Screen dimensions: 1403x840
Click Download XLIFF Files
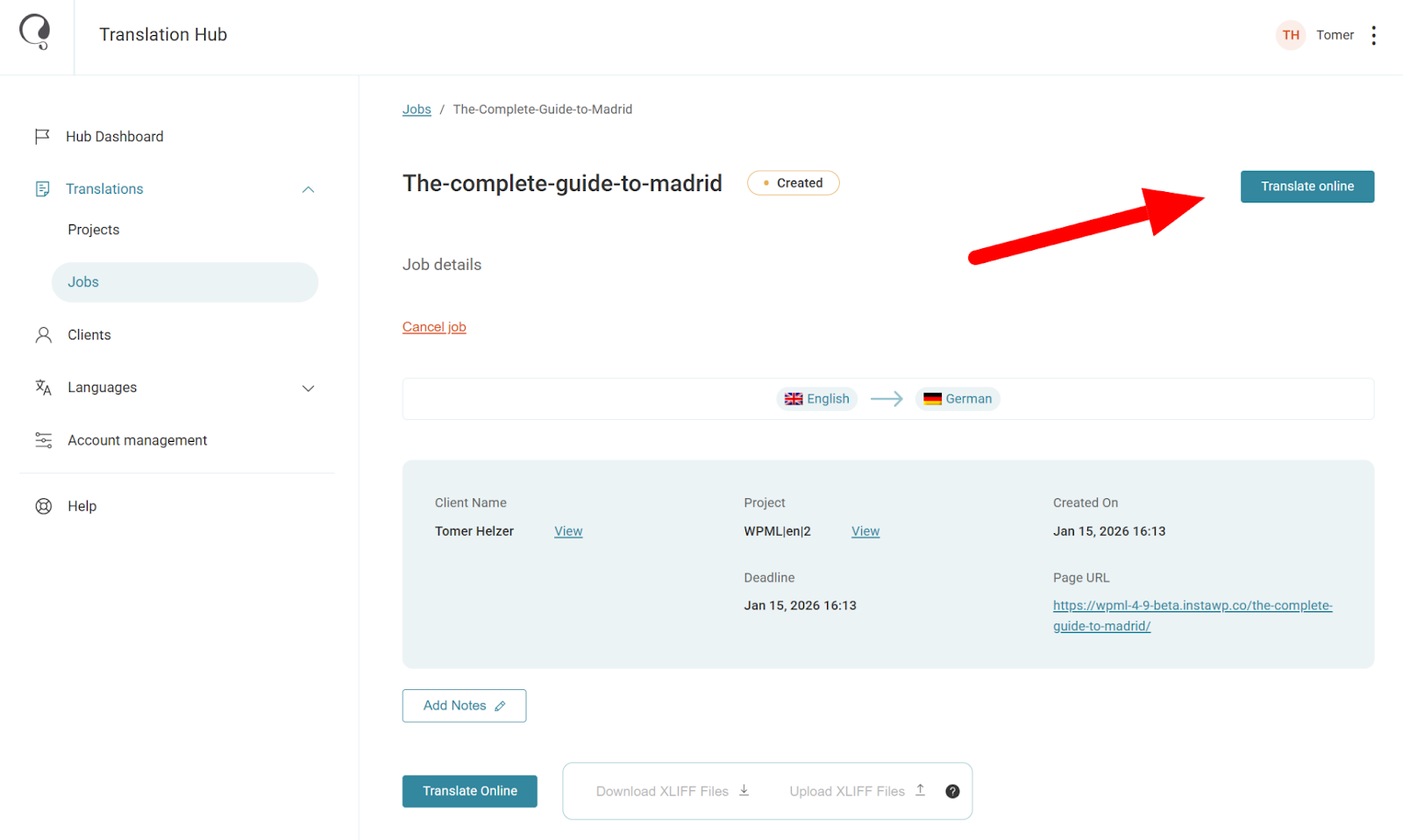click(672, 791)
